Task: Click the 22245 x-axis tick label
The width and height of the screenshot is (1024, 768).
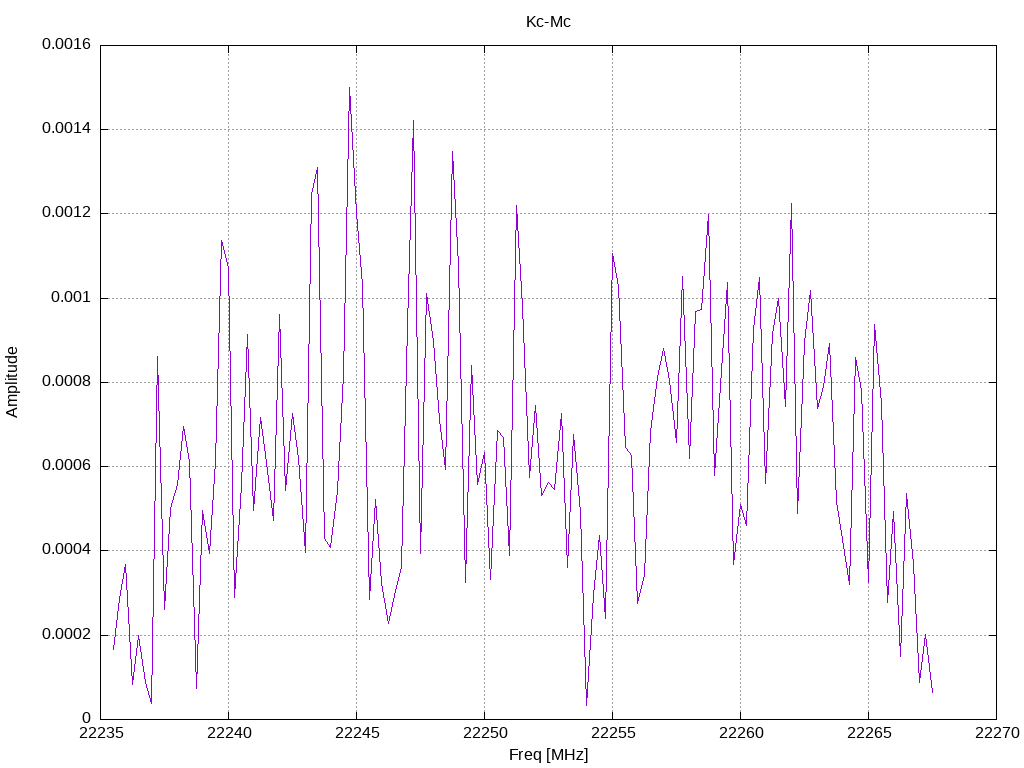Action: coord(357,733)
